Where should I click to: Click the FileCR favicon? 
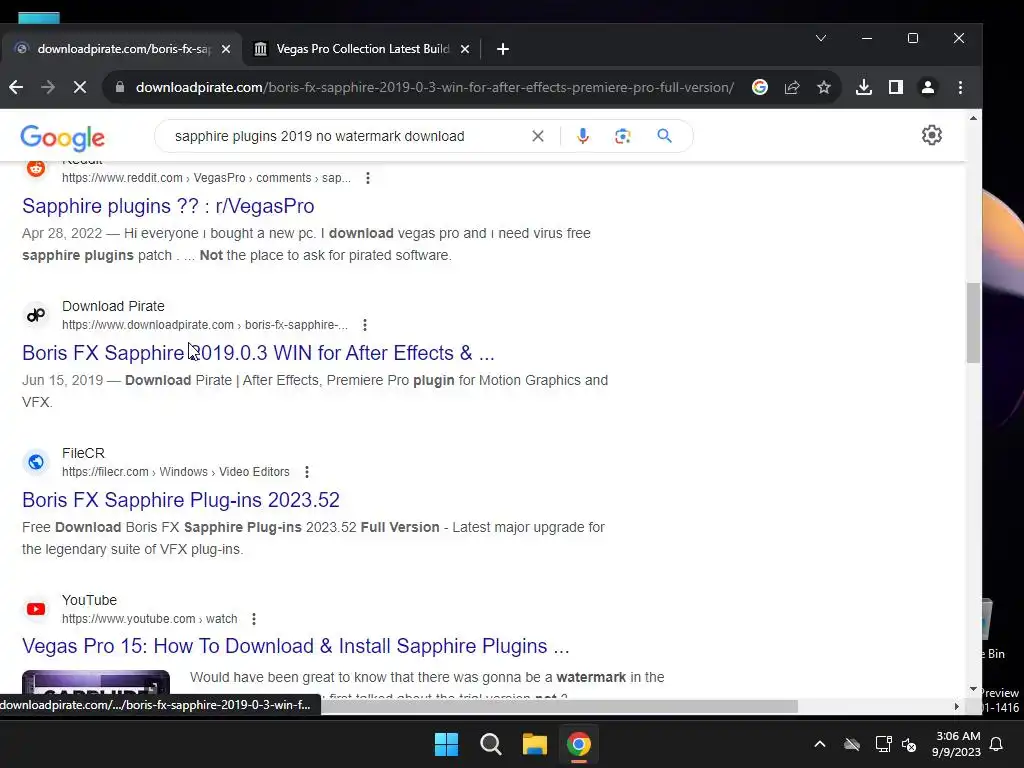point(36,462)
